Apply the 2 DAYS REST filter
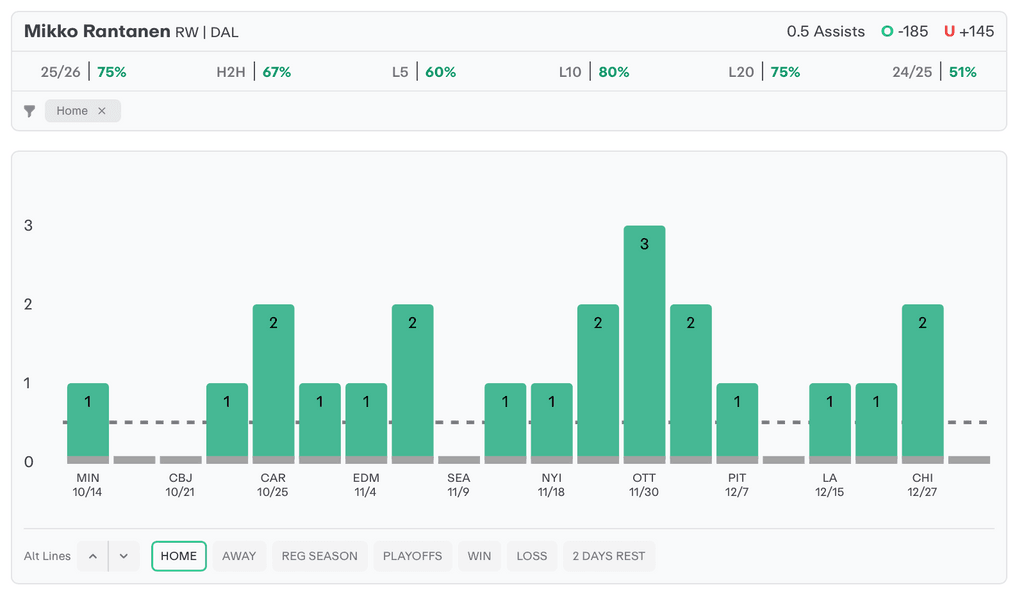 pos(608,556)
